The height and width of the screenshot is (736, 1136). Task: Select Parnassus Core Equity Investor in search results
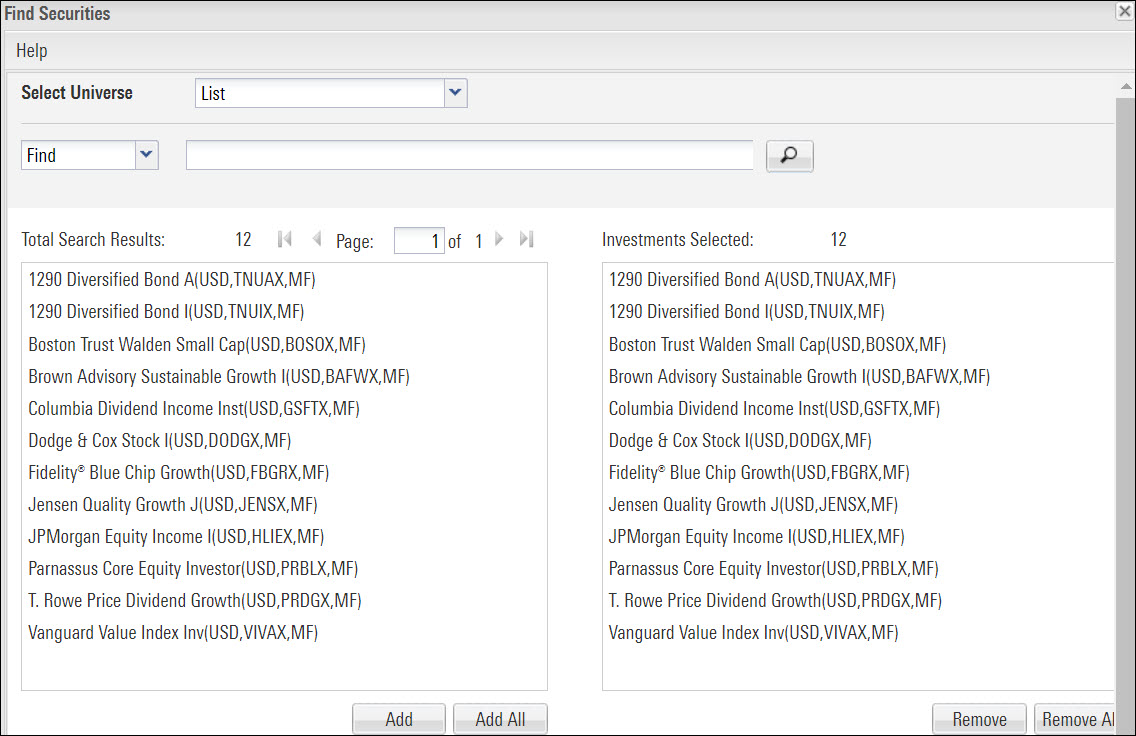193,569
